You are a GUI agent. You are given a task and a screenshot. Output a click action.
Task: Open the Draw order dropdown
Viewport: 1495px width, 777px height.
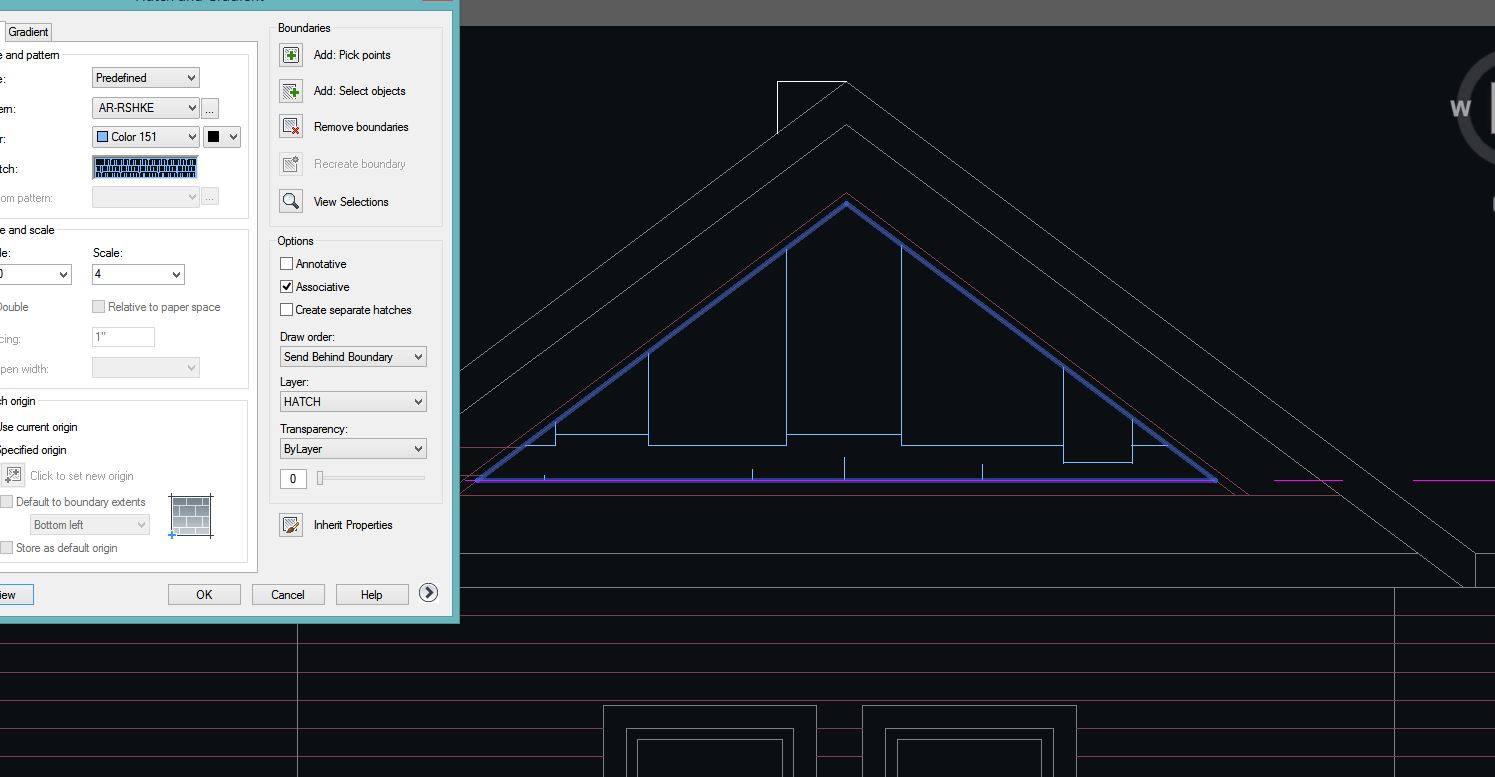(x=353, y=357)
